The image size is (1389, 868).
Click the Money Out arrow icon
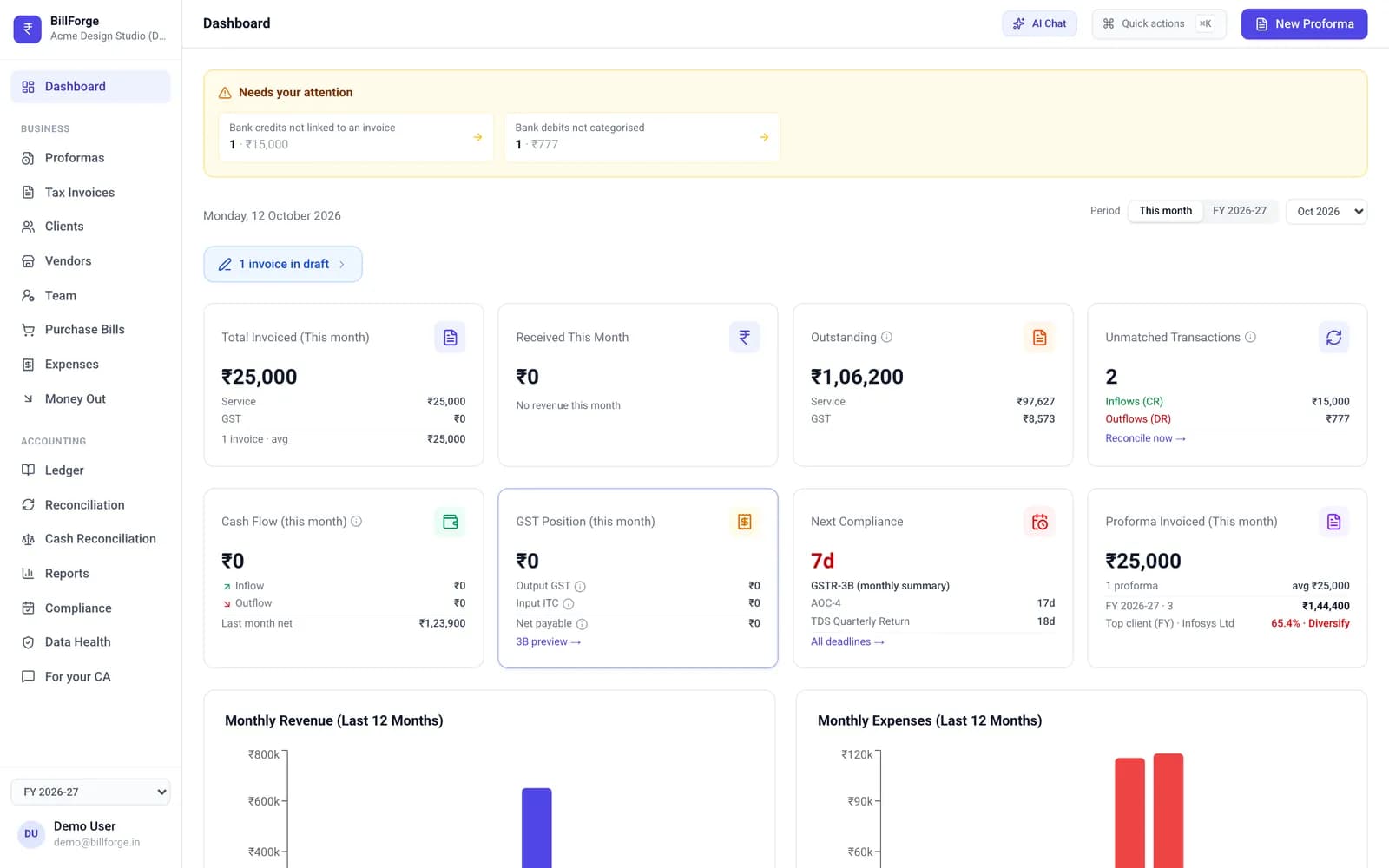[x=28, y=399]
